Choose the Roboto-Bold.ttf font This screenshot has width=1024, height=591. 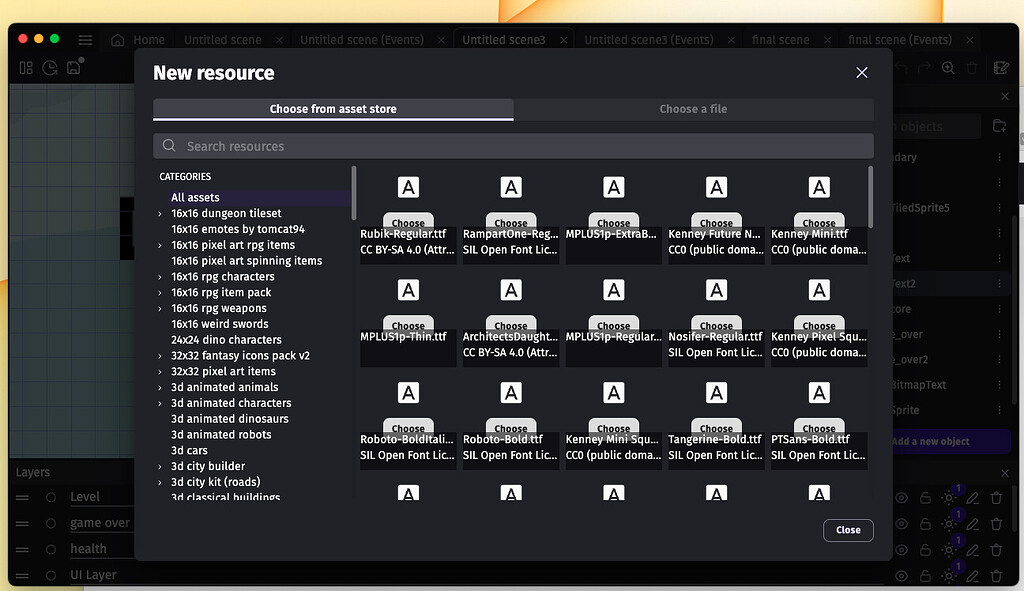tap(511, 427)
